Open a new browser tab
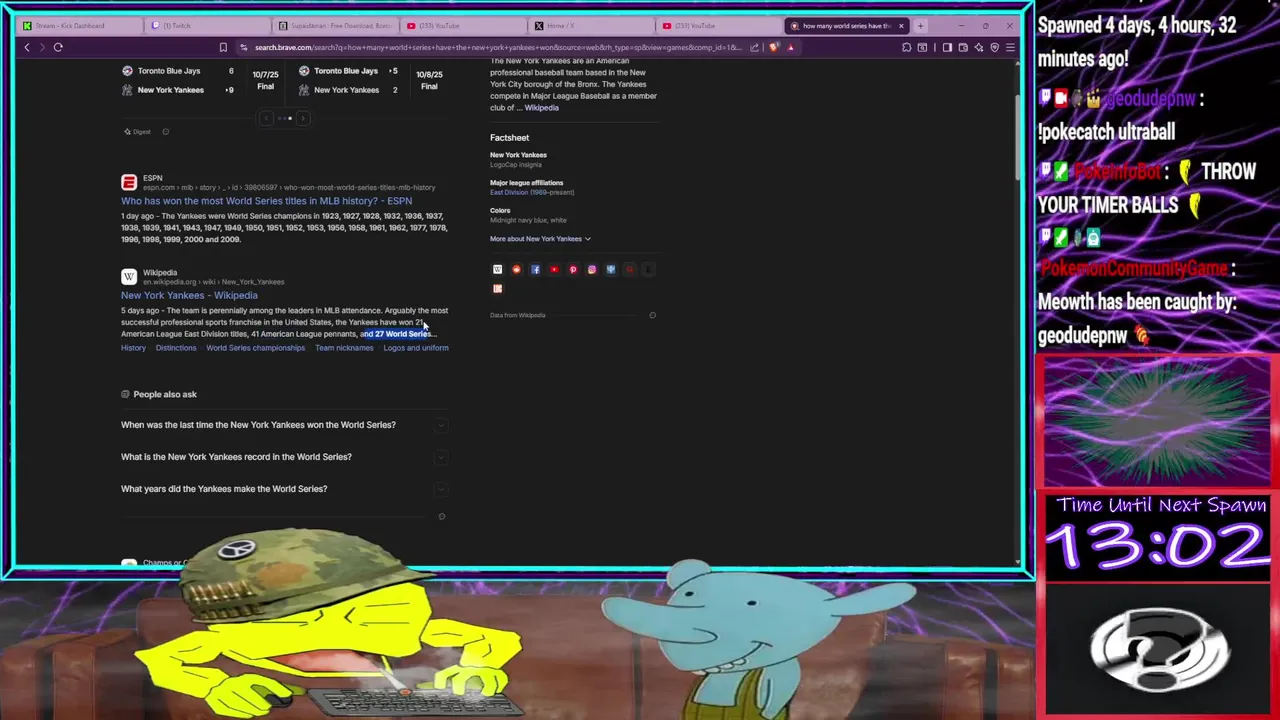The height and width of the screenshot is (720, 1280). click(x=920, y=26)
